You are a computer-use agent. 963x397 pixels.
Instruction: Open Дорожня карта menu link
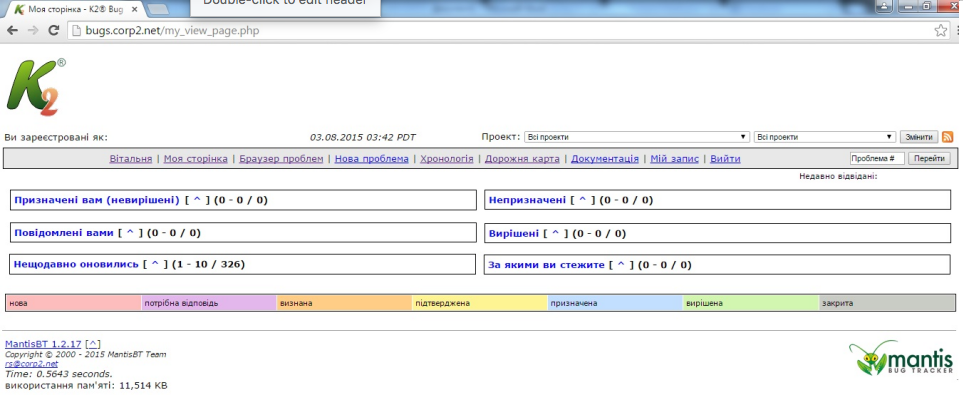click(x=522, y=159)
